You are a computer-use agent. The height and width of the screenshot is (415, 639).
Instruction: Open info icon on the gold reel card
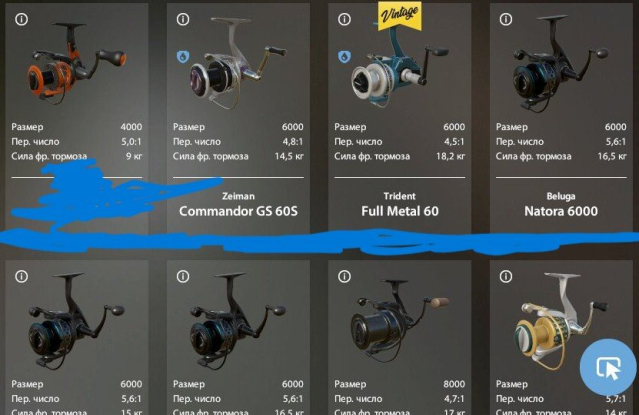tap(506, 276)
